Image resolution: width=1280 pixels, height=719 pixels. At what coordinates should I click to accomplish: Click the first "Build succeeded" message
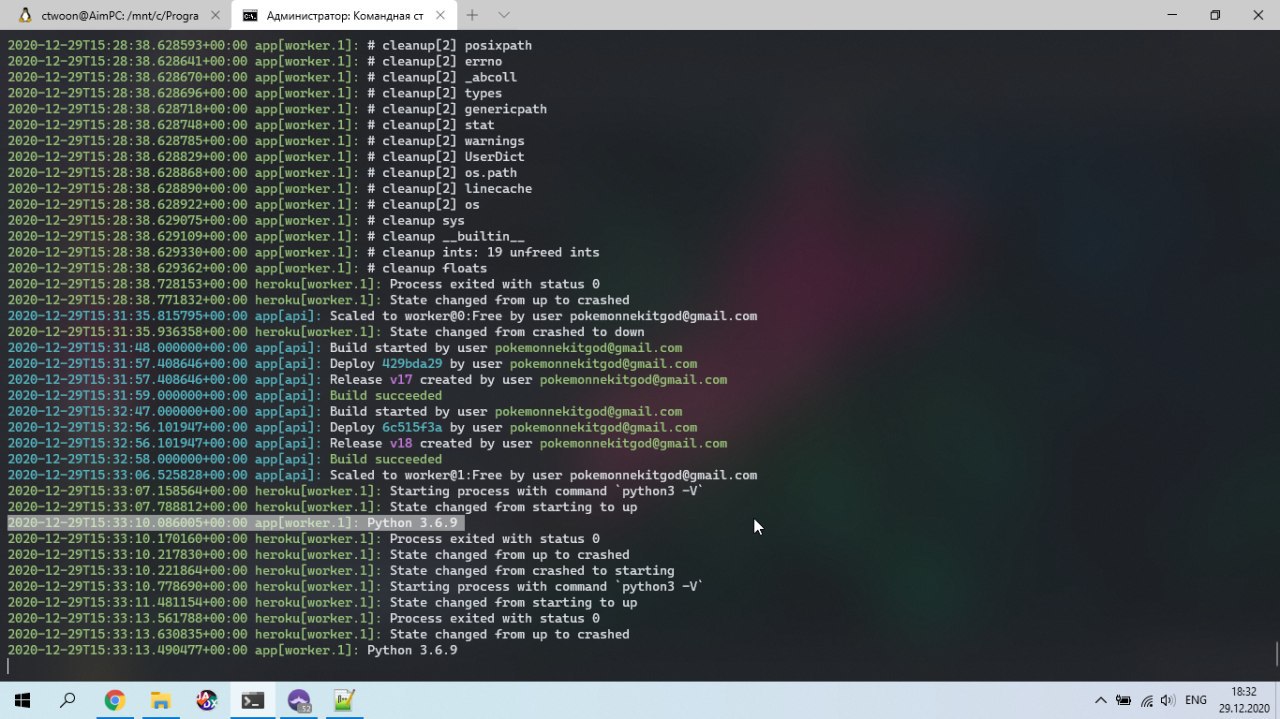coord(386,396)
